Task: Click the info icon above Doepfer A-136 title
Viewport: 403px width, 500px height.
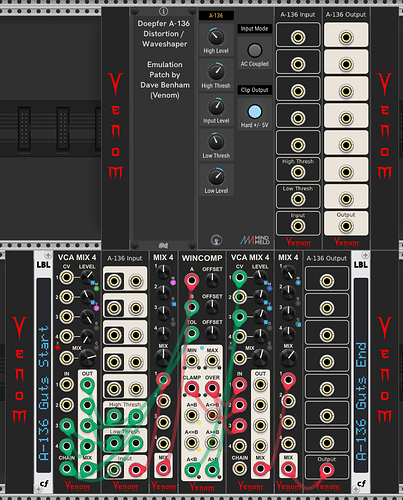Action: click(x=163, y=11)
